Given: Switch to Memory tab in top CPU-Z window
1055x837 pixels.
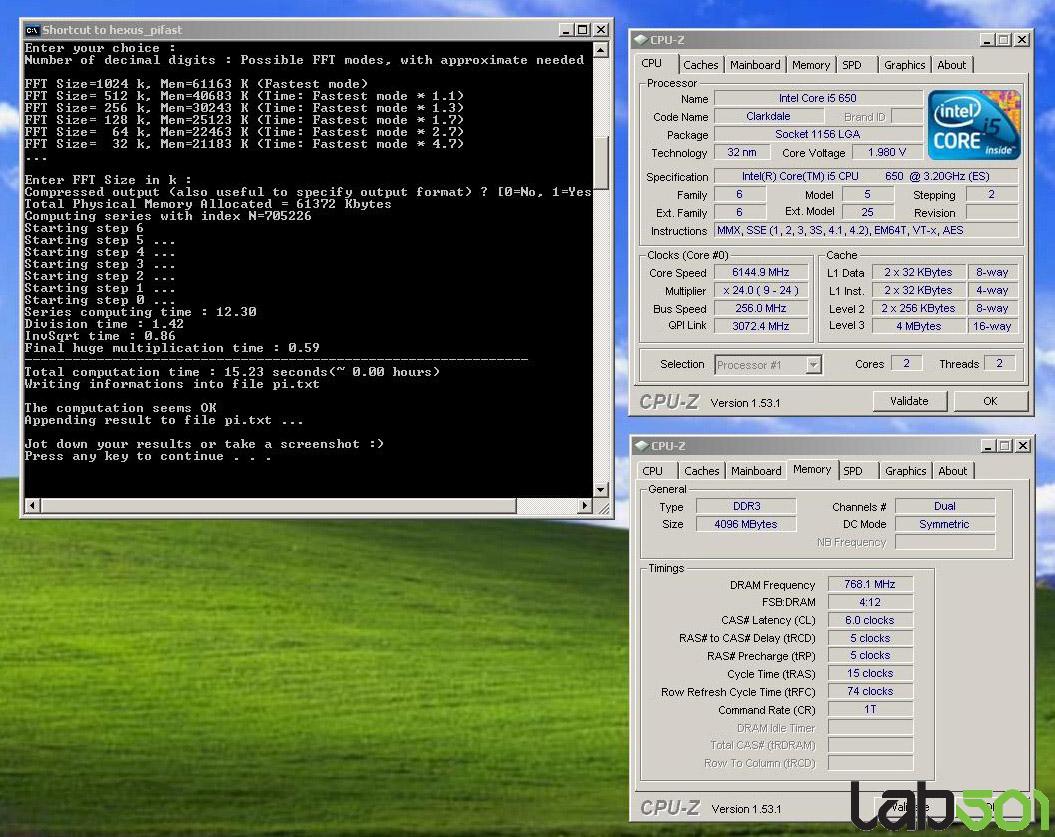Looking at the screenshot, I should pos(811,65).
